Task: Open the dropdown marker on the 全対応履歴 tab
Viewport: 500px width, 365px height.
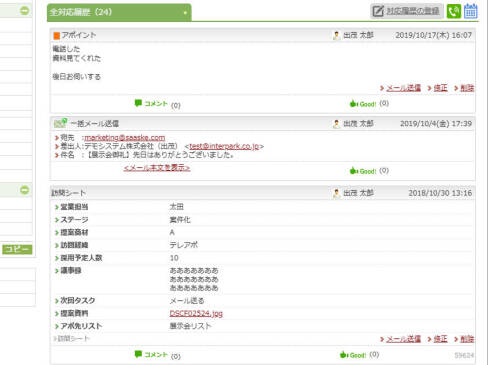Action: point(185,13)
